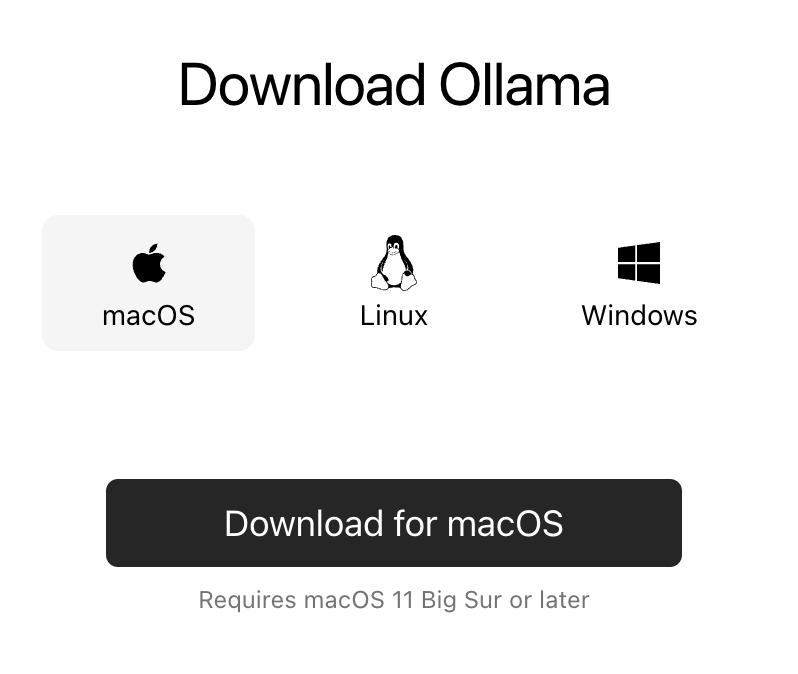Click the Download for macOS button
This screenshot has width=798, height=674.
[x=394, y=523]
